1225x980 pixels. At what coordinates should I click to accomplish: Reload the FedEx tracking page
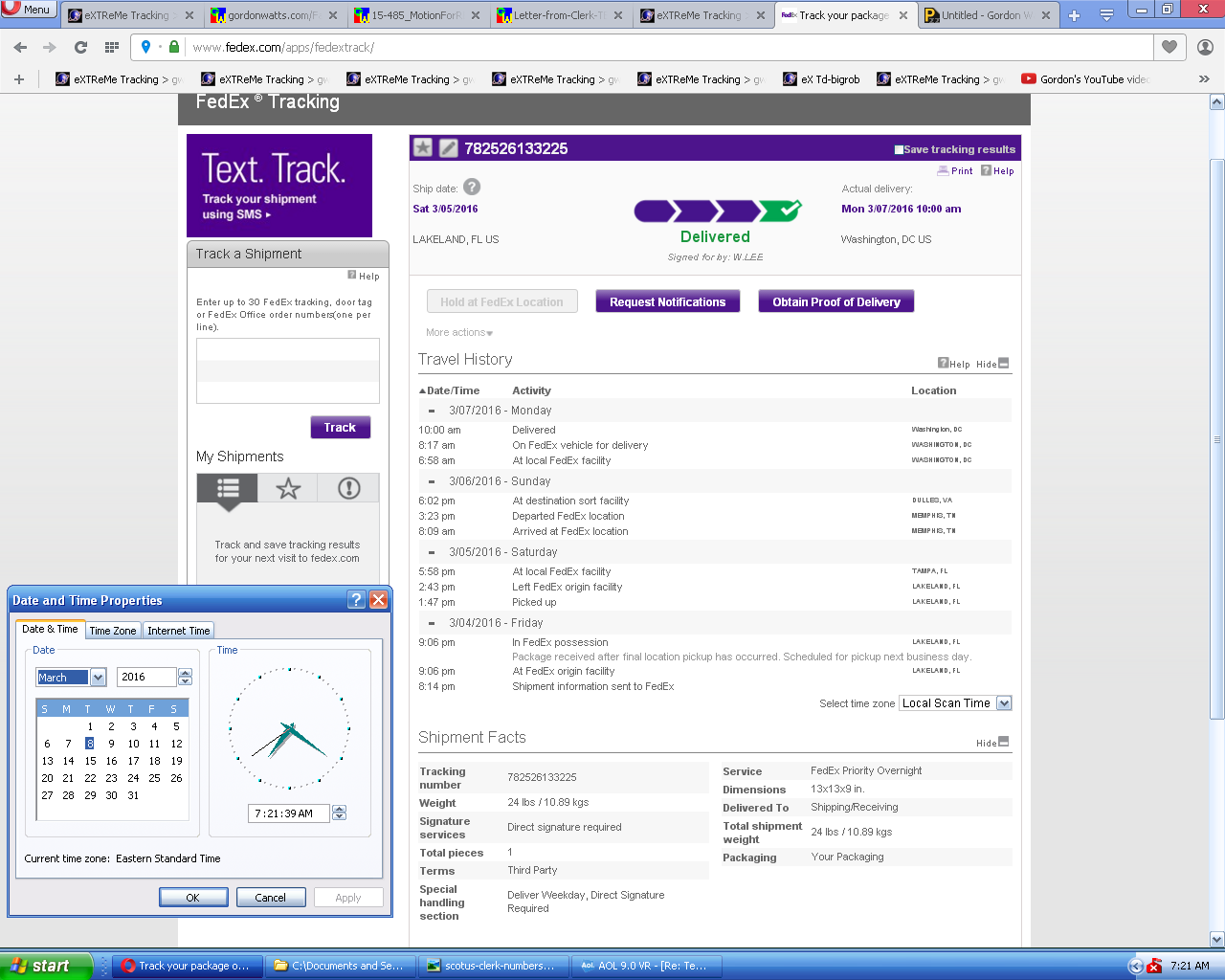click(x=80, y=47)
